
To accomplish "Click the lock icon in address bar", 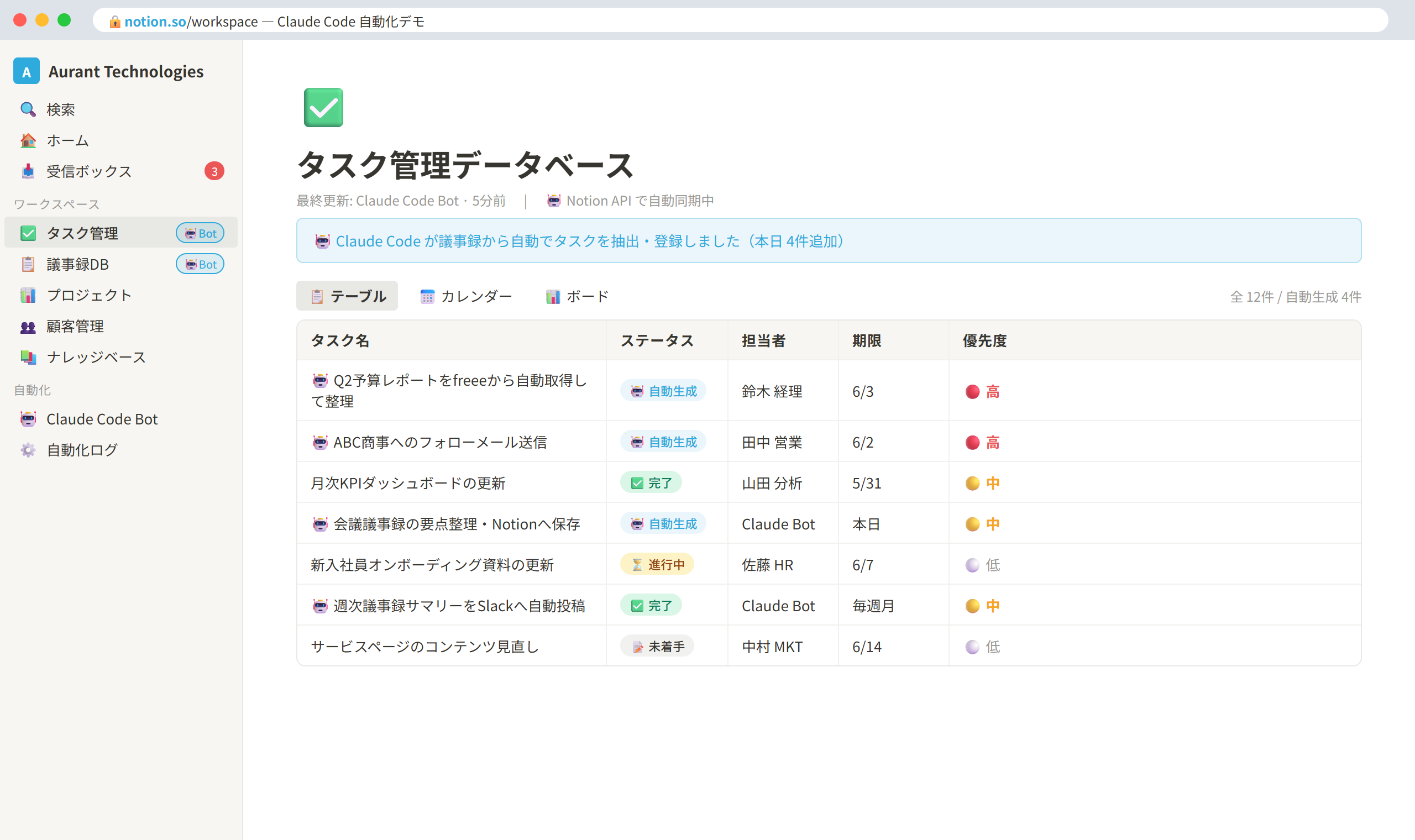I will 114,22.
